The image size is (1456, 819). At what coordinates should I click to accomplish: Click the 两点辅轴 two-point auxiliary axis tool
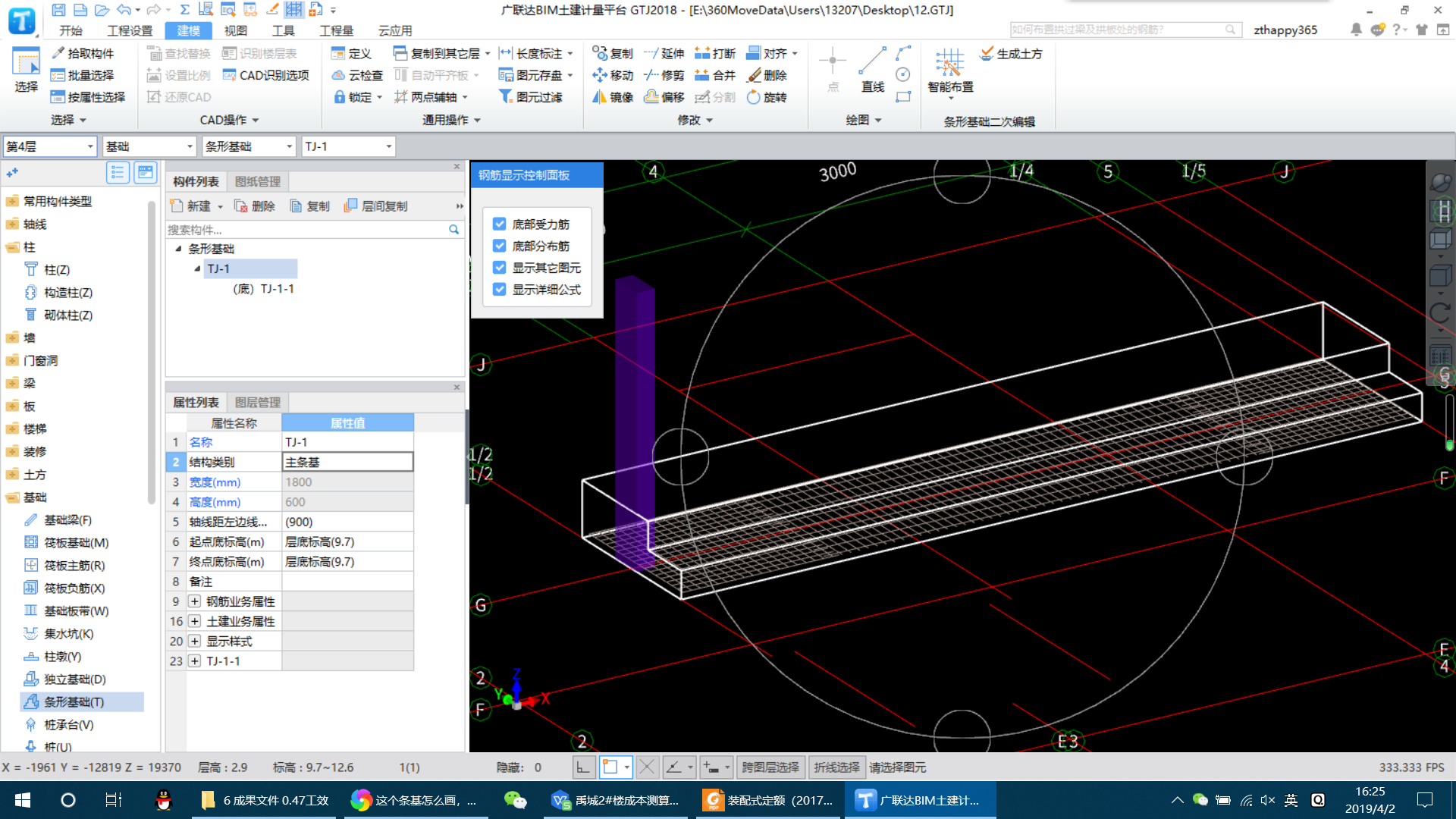click(431, 97)
